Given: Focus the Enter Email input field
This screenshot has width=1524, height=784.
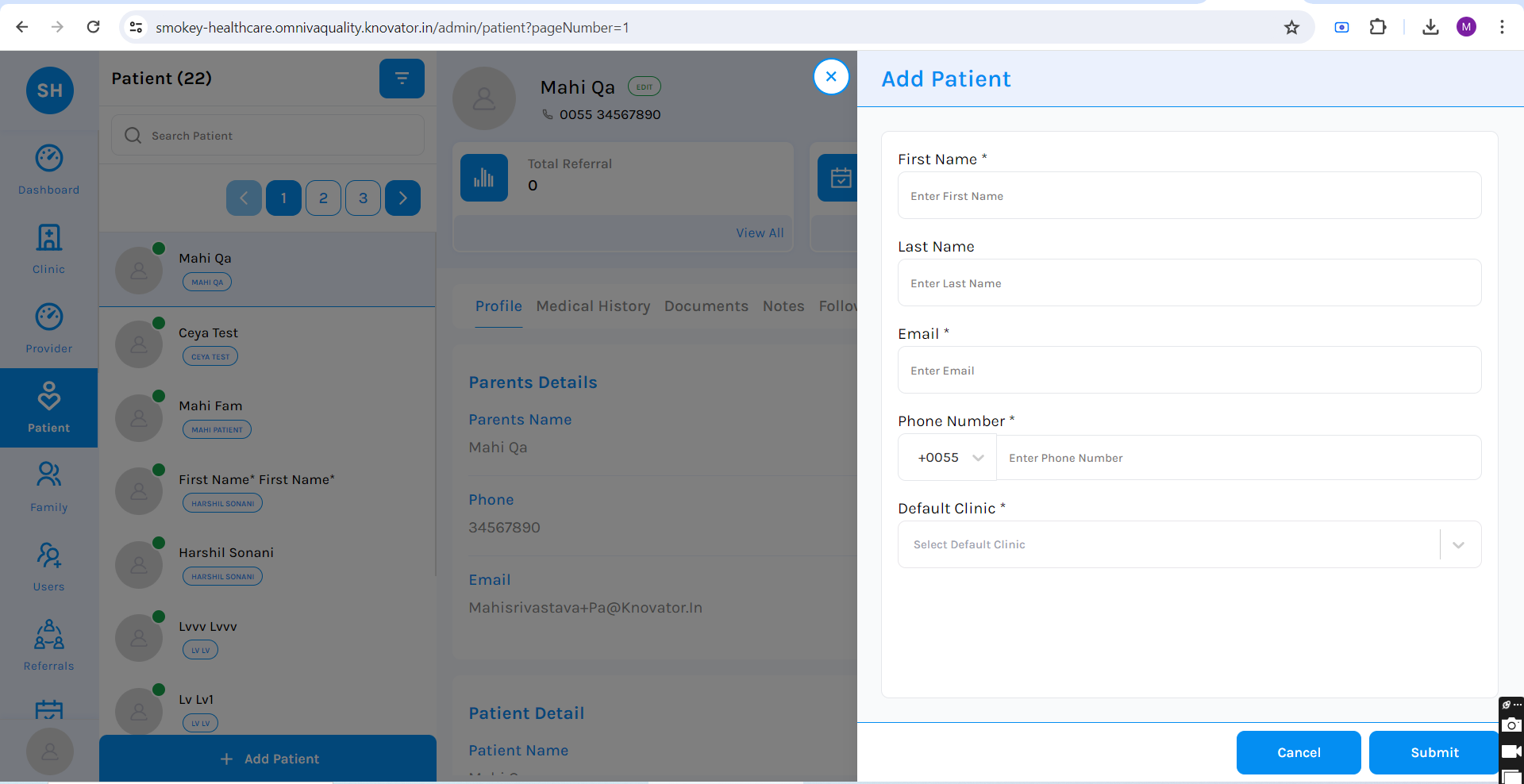Looking at the screenshot, I should 1189,371.
